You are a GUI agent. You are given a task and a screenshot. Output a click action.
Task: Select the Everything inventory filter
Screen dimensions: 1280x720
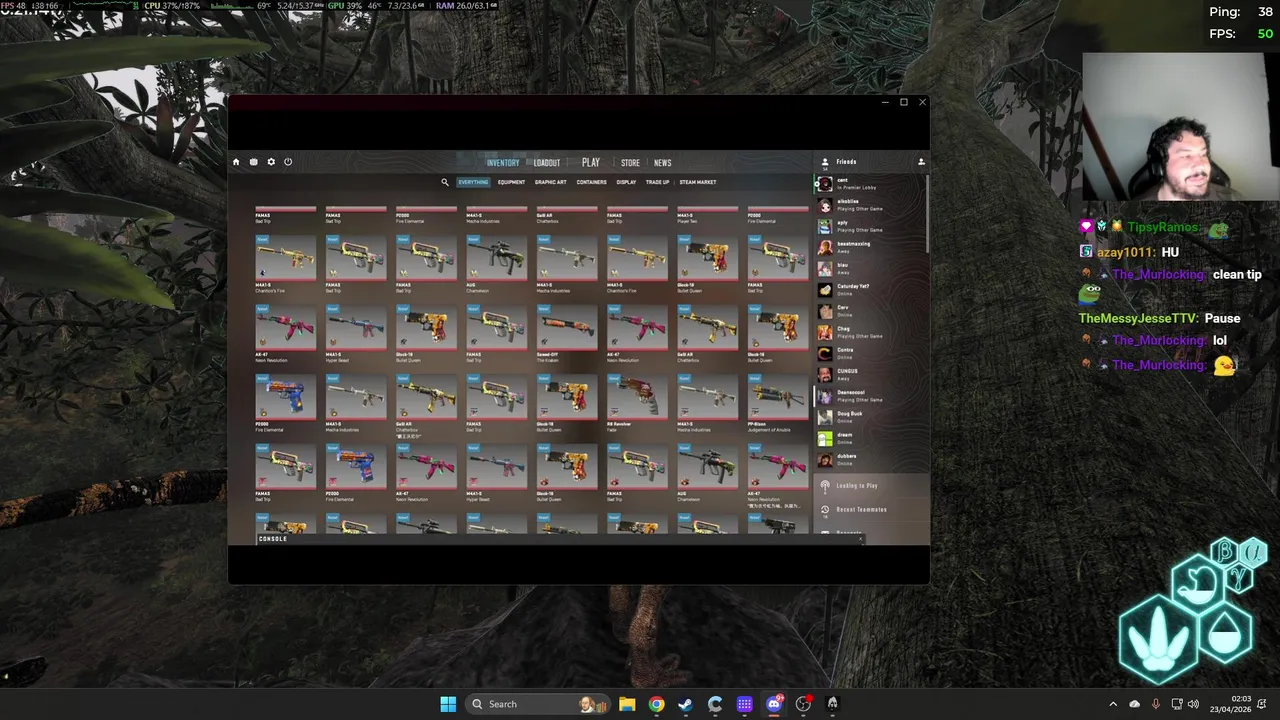(x=473, y=182)
